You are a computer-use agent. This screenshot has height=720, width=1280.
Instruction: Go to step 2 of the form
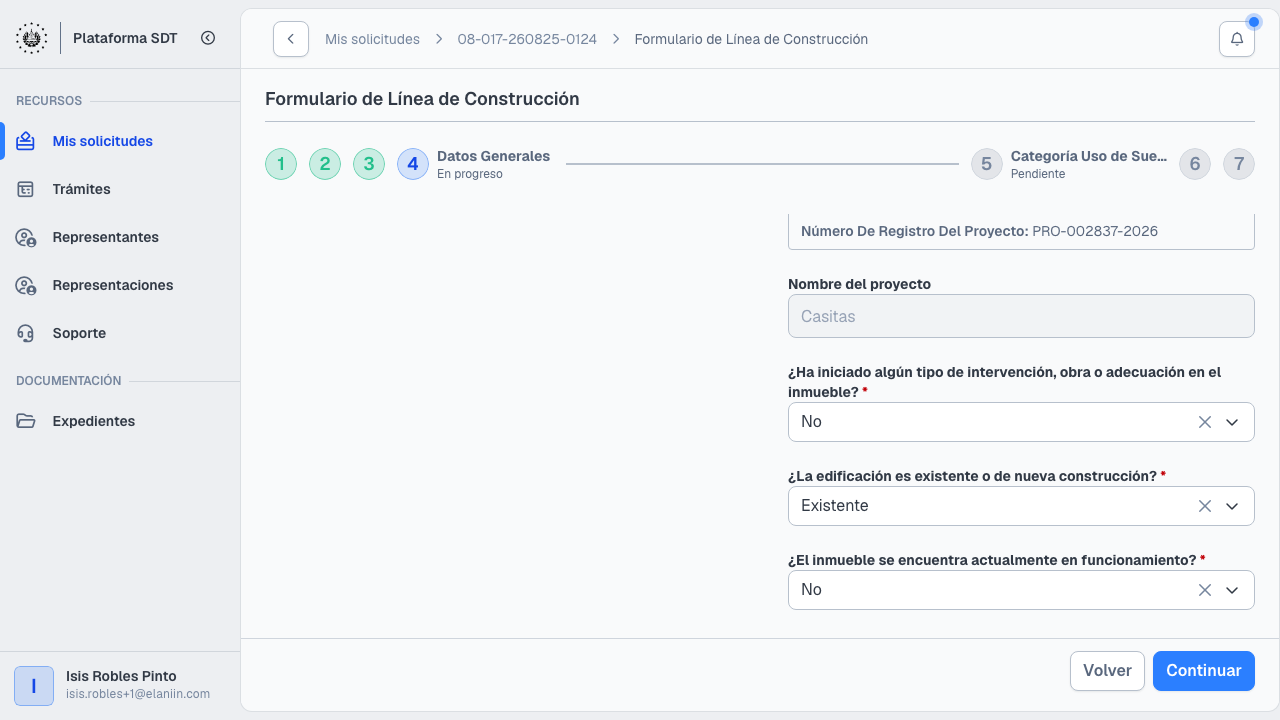pyautogui.click(x=325, y=164)
